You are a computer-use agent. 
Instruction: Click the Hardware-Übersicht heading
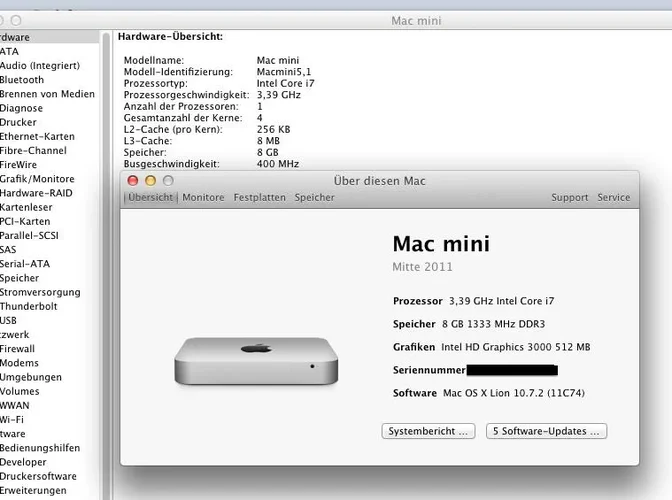(x=170, y=36)
